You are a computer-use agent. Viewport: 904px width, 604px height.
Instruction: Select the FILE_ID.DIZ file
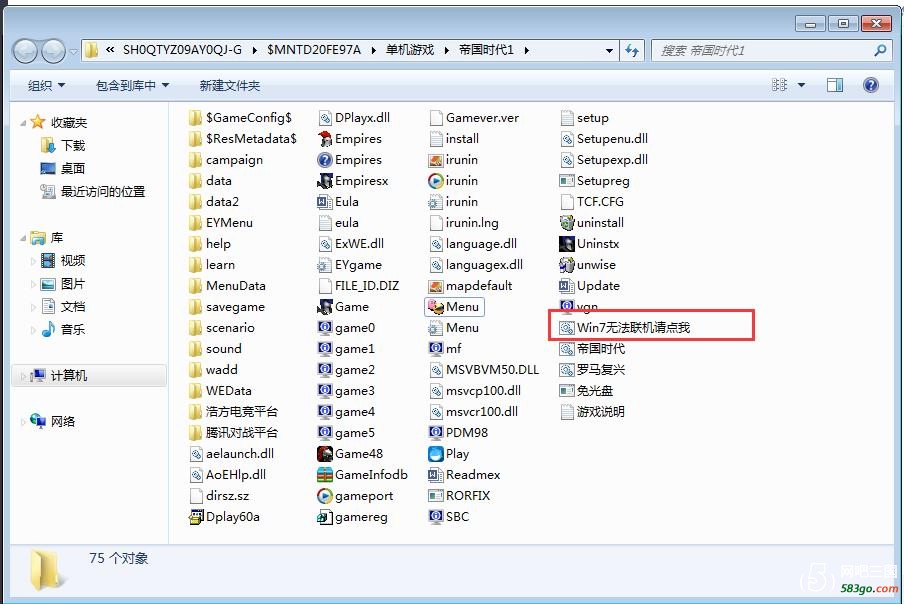(359, 286)
